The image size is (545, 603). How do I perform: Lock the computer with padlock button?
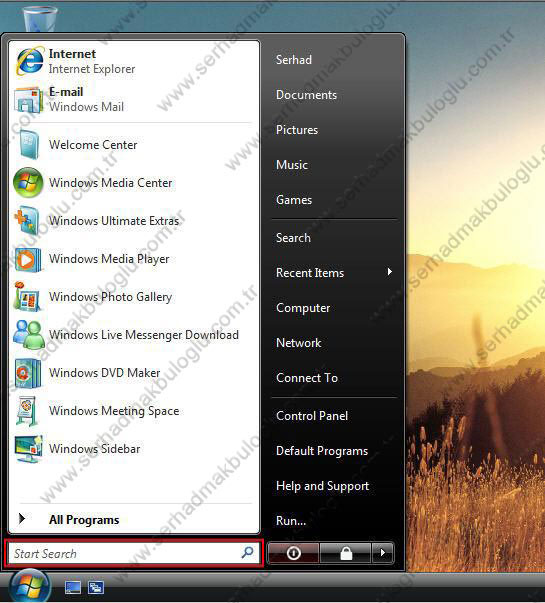[345, 553]
